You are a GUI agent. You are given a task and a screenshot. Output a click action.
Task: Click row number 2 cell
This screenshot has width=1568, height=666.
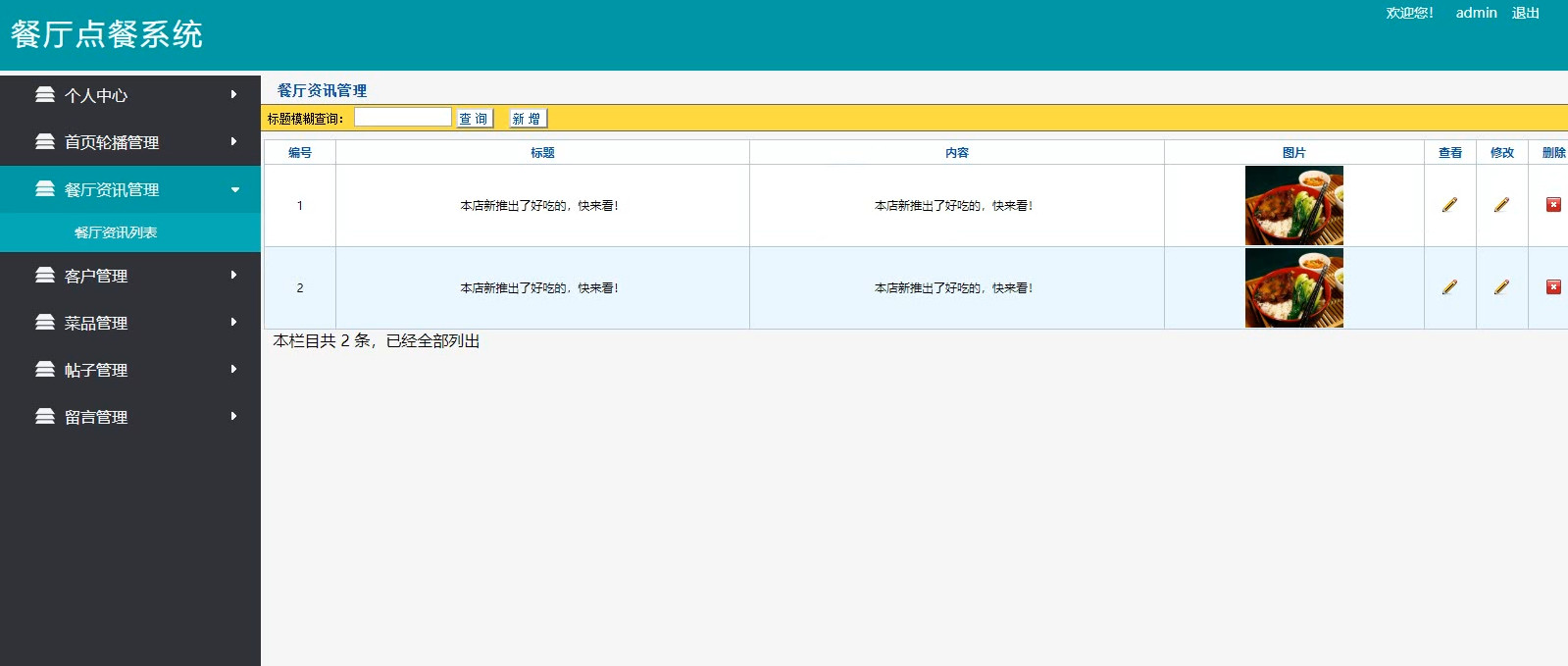pyautogui.click(x=300, y=287)
